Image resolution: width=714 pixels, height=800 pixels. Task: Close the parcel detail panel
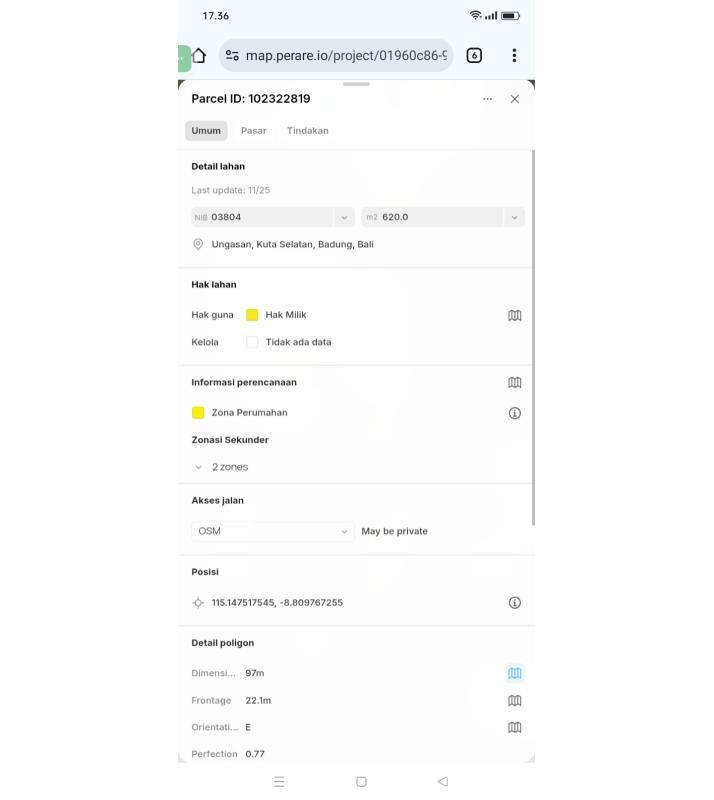click(x=514, y=99)
